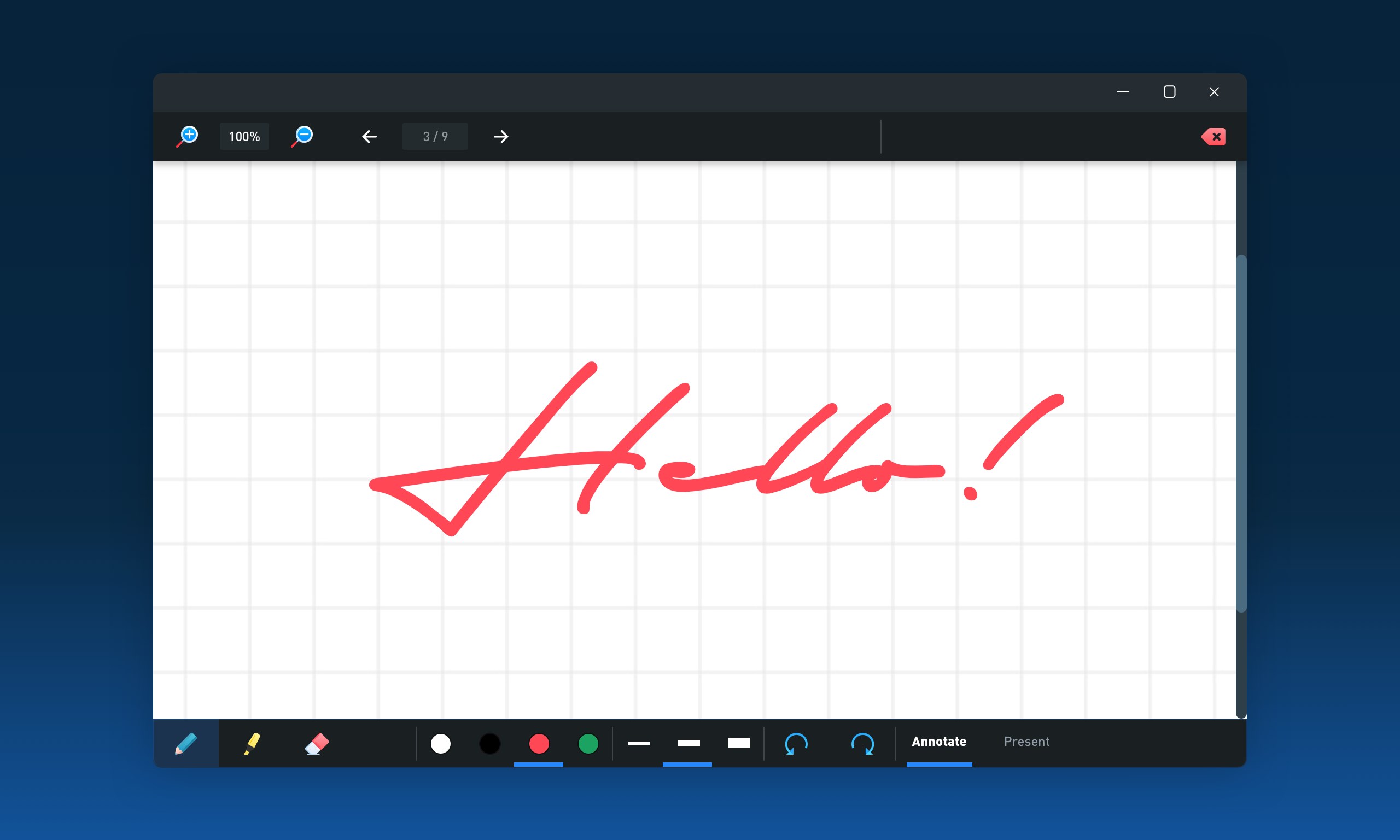Click the 100% zoom level field
The image size is (1400, 840).
pyautogui.click(x=244, y=136)
